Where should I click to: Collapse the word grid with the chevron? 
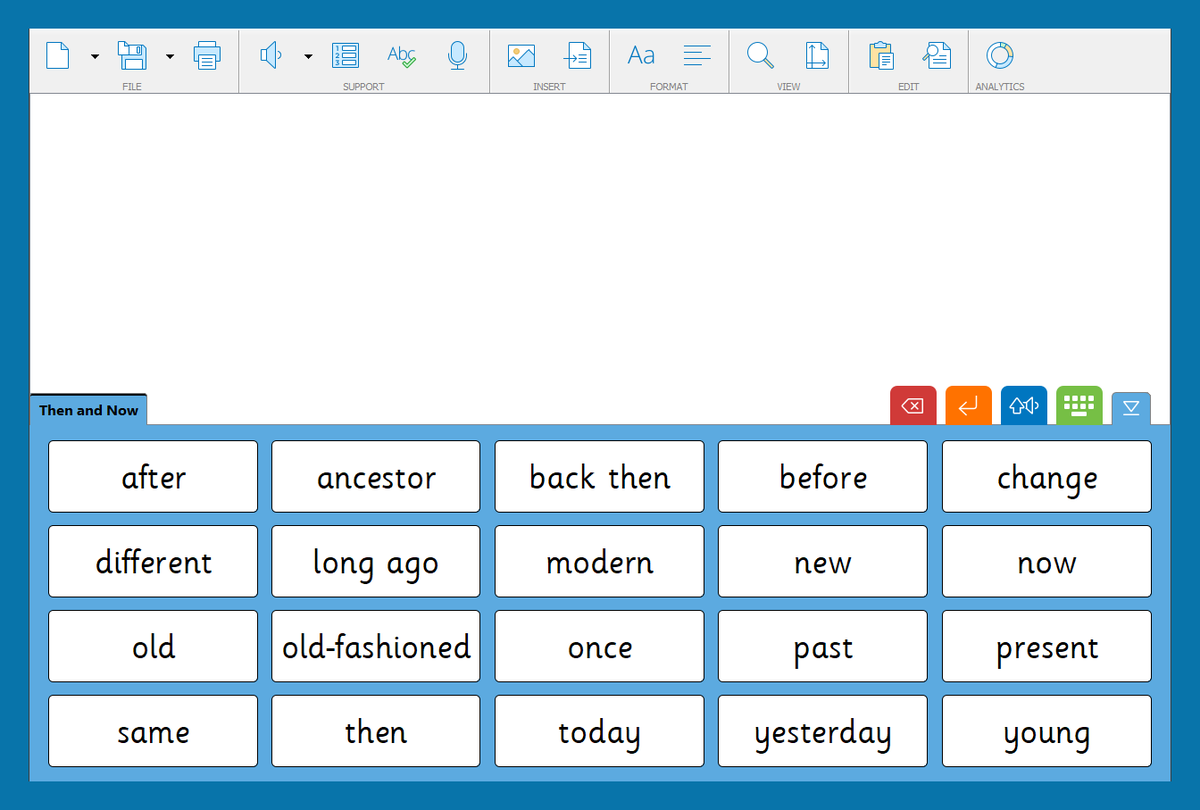tap(1131, 407)
